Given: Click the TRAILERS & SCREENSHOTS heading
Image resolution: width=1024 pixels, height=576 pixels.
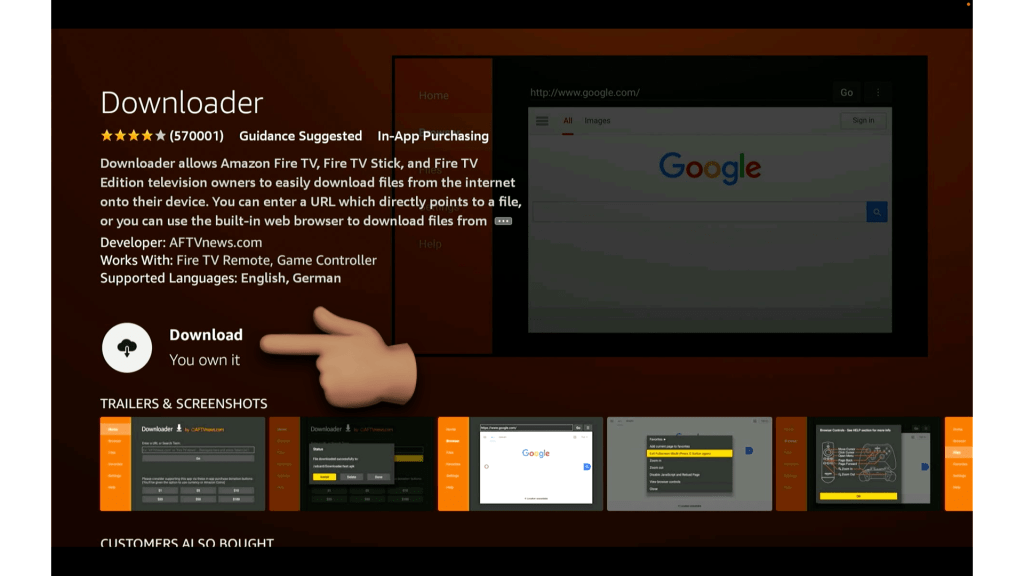Looking at the screenshot, I should pos(184,404).
